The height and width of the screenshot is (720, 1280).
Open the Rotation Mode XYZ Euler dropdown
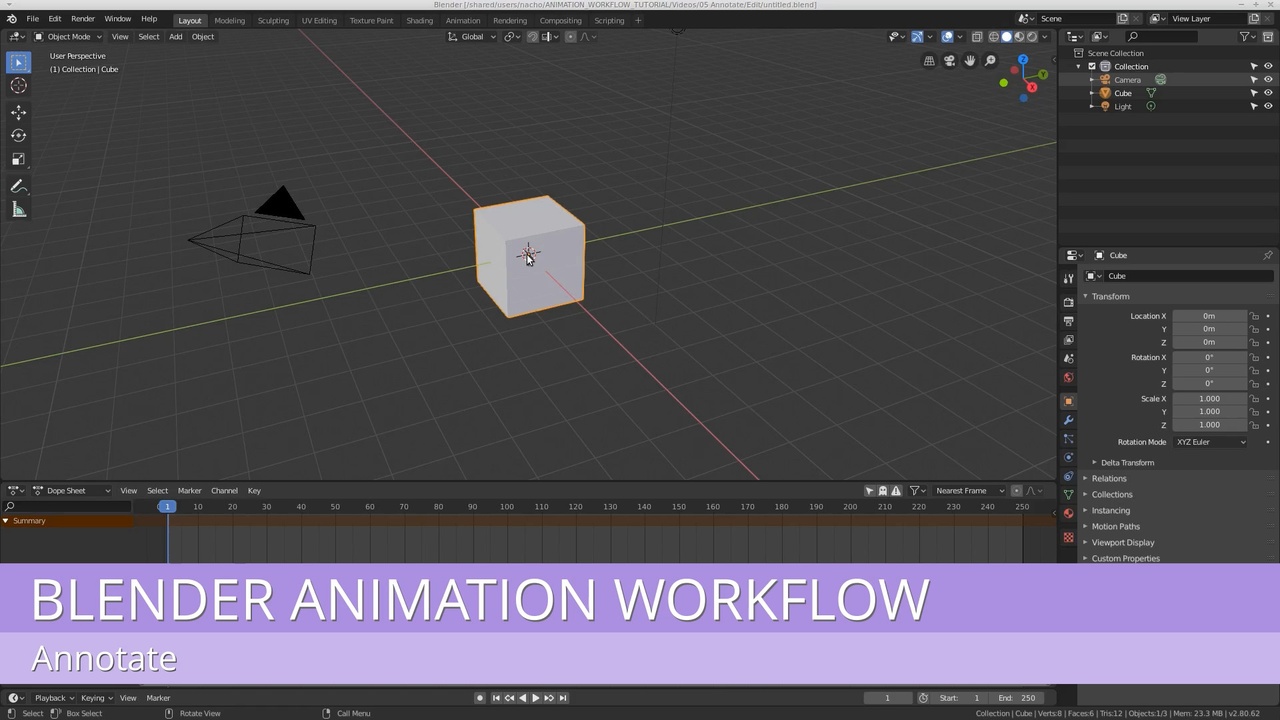pyautogui.click(x=1211, y=442)
